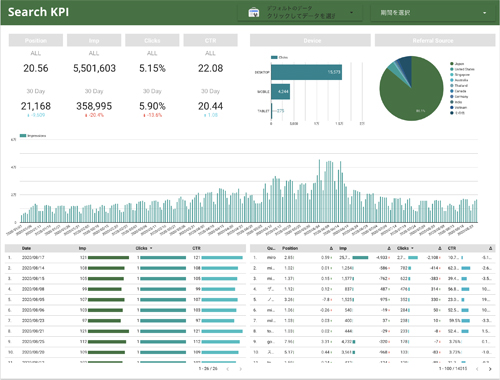Open the default data selector dropdown
The width and height of the screenshot is (500, 380).
[300, 13]
